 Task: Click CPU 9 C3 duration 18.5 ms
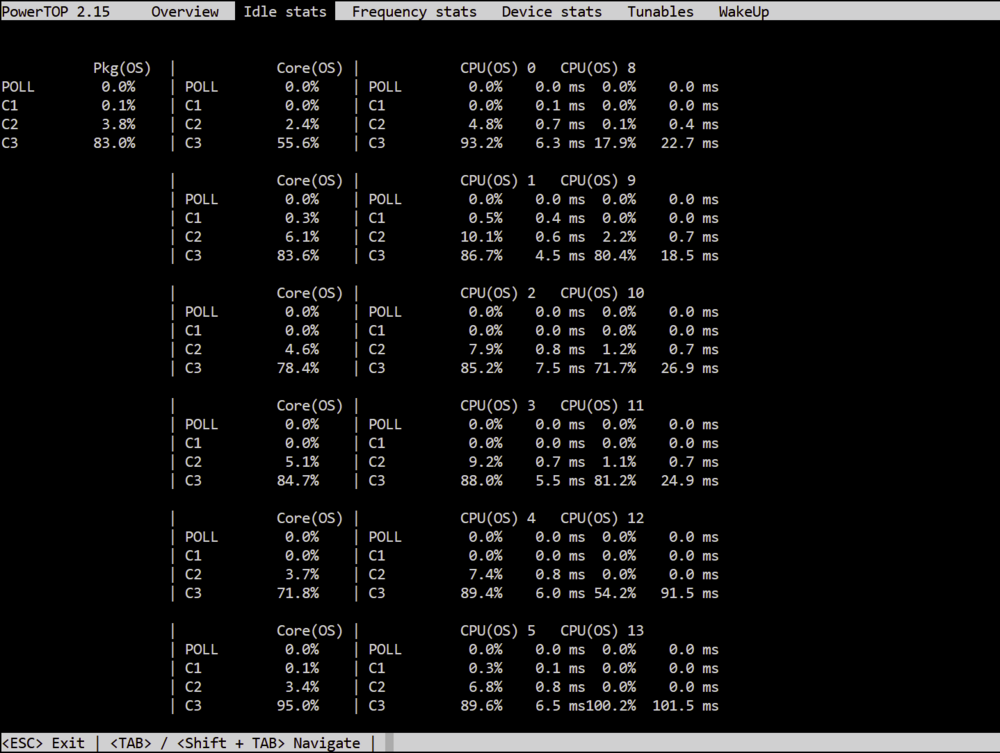click(689, 256)
